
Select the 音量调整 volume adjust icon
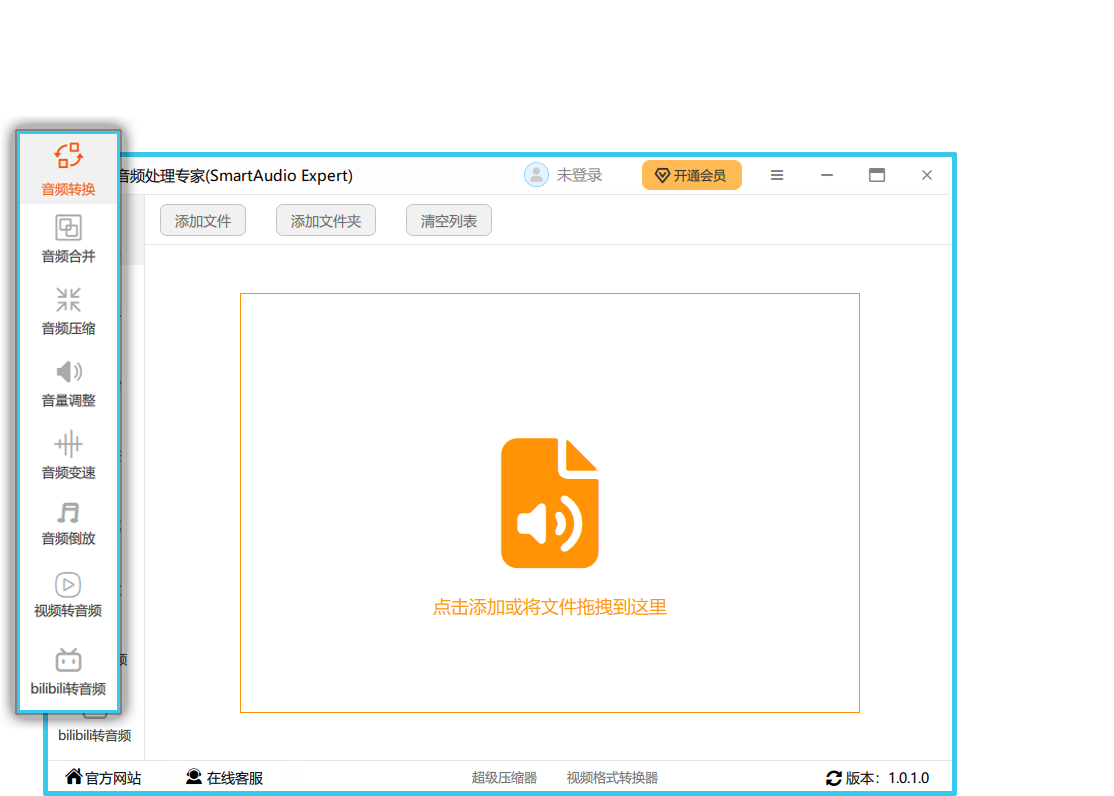point(68,372)
